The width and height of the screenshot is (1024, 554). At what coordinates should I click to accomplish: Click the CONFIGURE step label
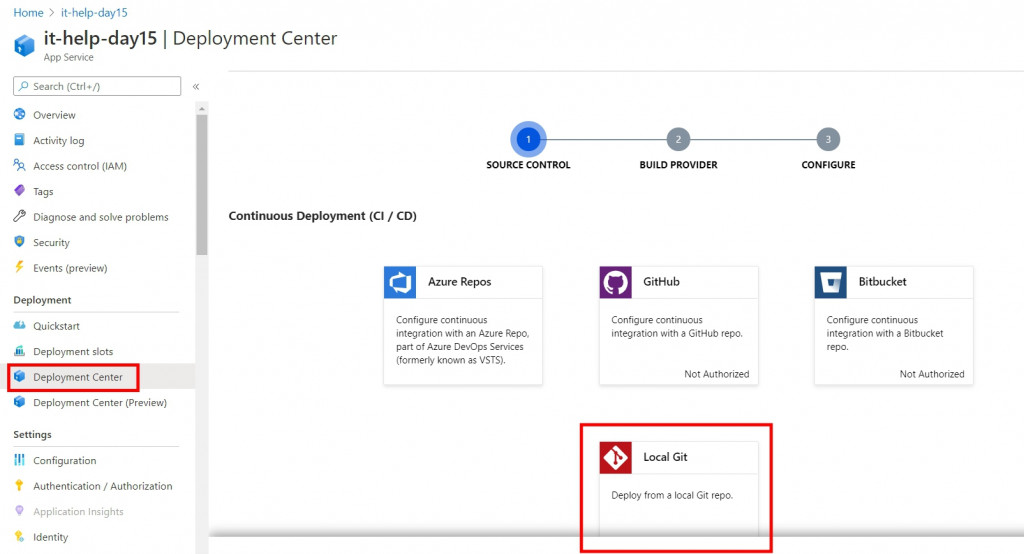pyautogui.click(x=828, y=165)
